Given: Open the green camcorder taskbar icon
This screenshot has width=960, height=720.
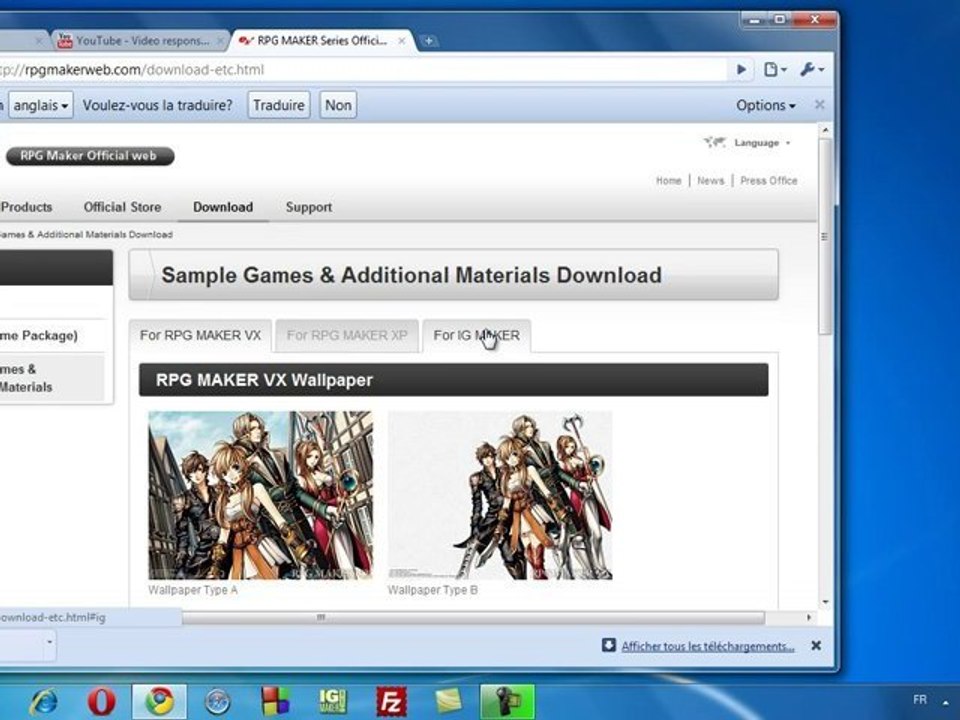Looking at the screenshot, I should pyautogui.click(x=508, y=702).
